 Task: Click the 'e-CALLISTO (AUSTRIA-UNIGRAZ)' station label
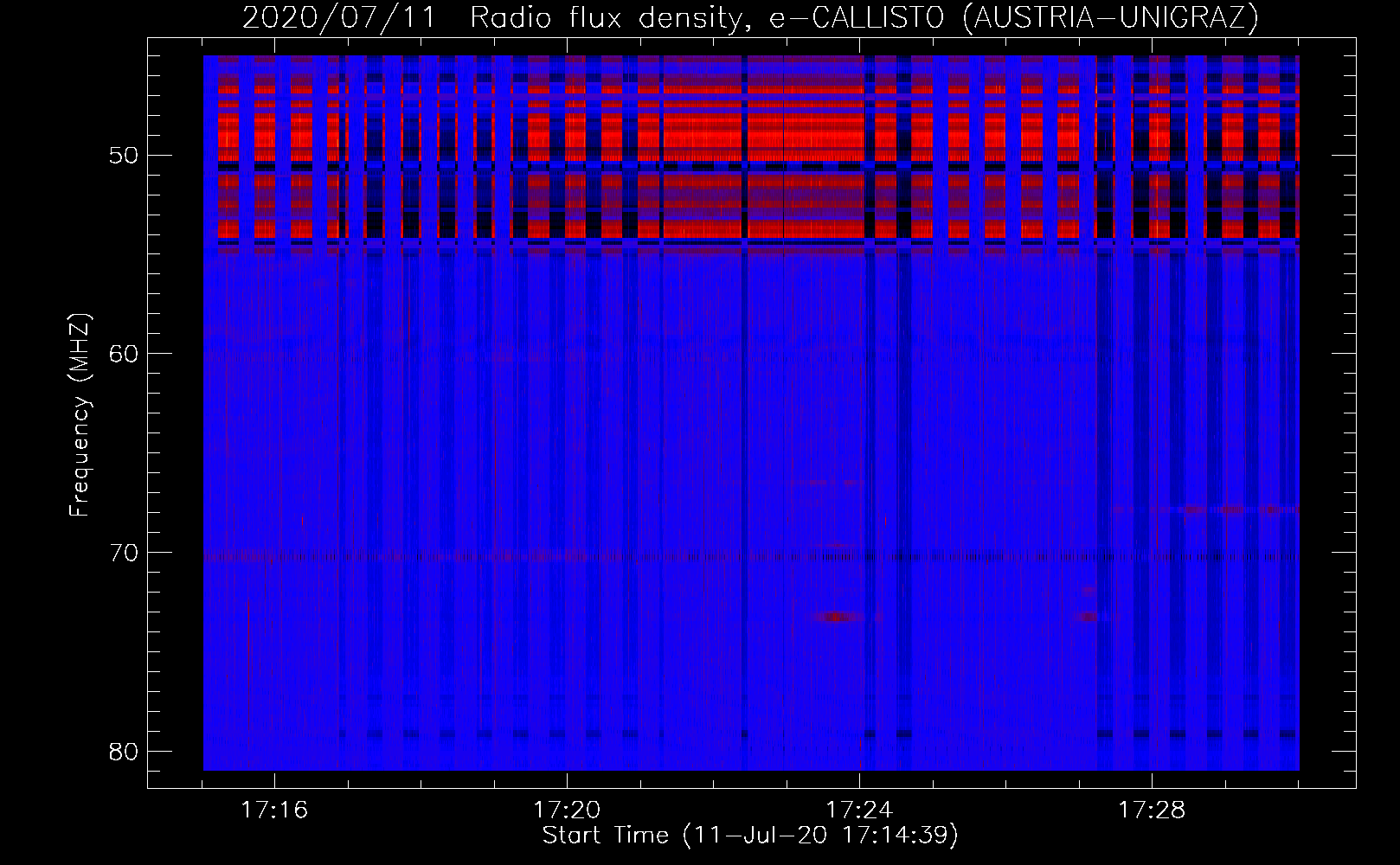(1014, 17)
